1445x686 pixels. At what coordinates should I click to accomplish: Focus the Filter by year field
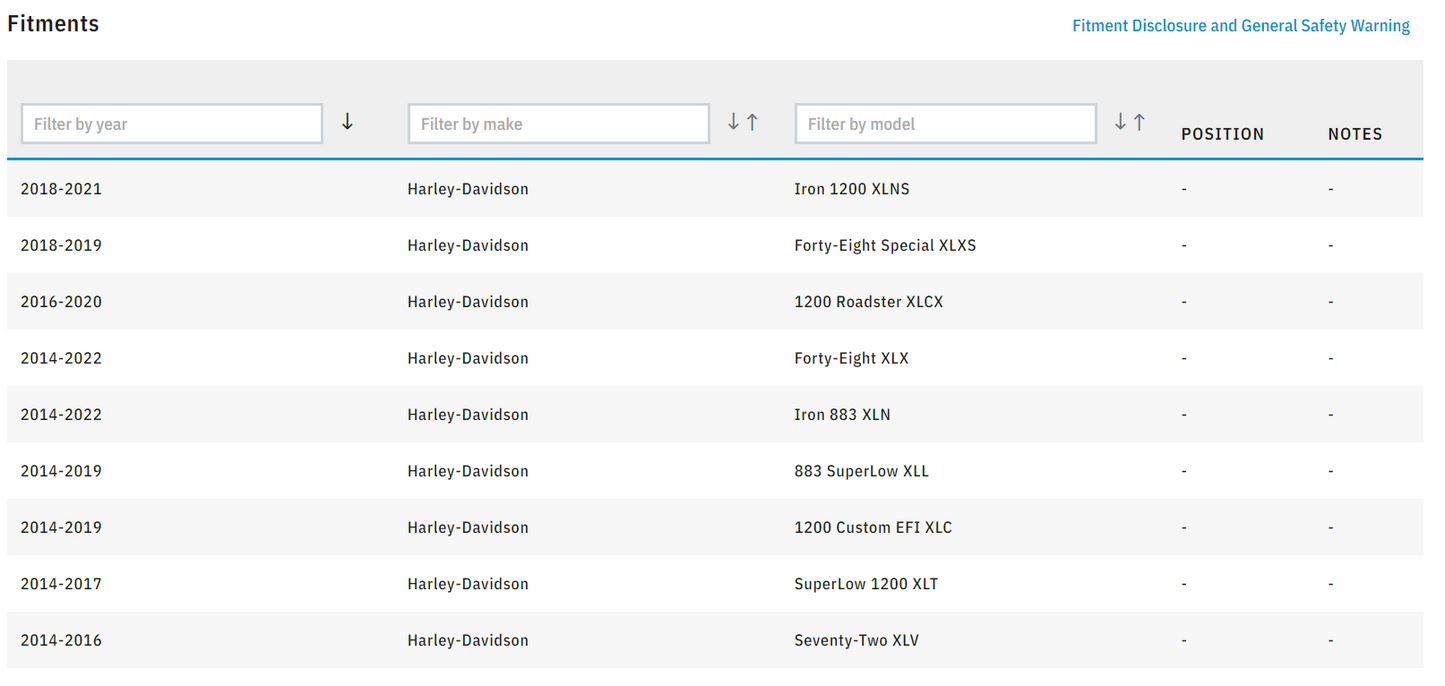172,124
